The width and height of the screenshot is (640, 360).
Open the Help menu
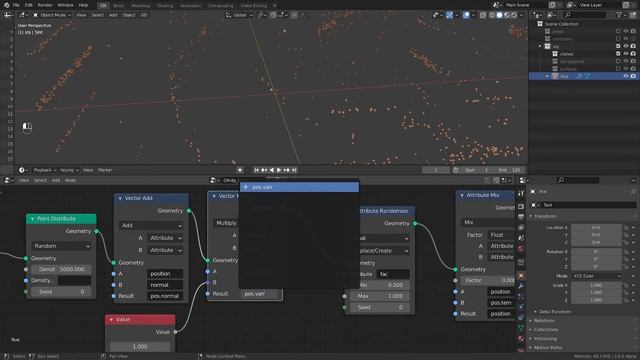(83, 5)
